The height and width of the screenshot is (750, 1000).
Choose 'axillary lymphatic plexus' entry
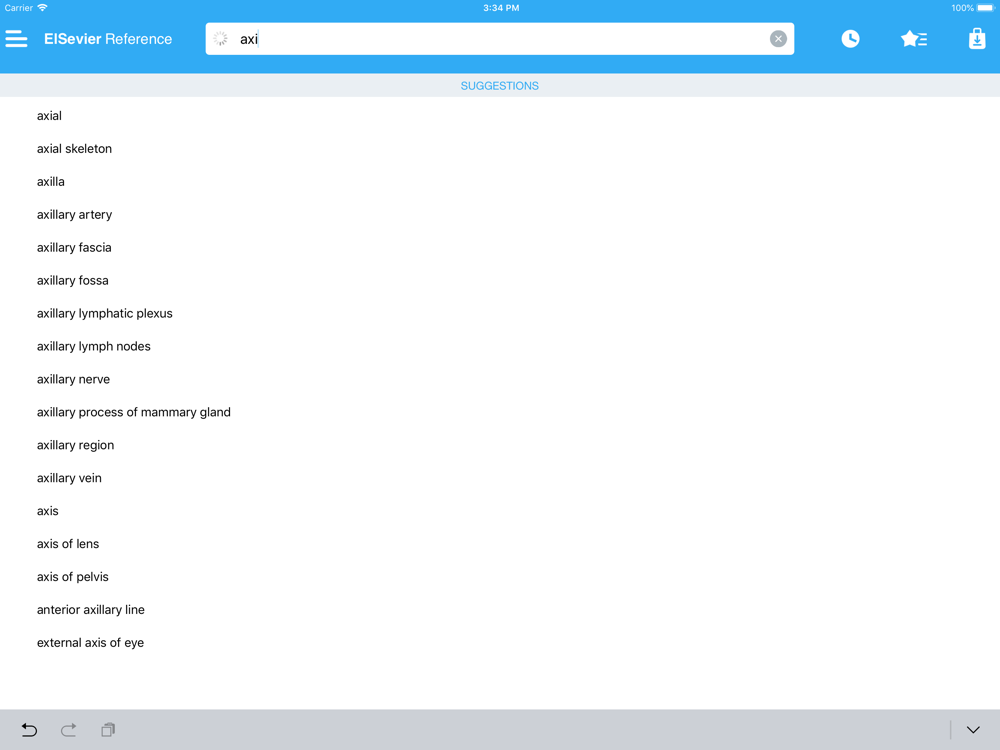105,314
